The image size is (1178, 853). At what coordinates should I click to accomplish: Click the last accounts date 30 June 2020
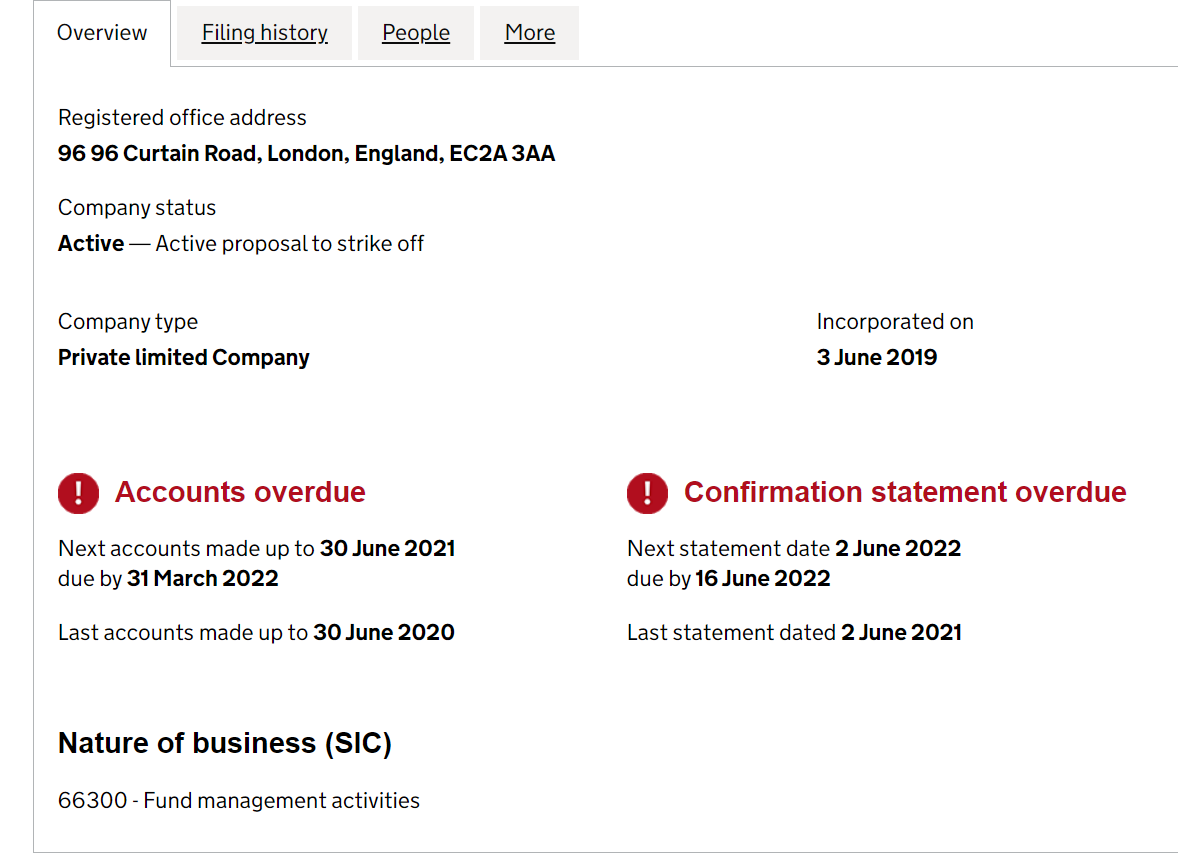[x=384, y=633]
